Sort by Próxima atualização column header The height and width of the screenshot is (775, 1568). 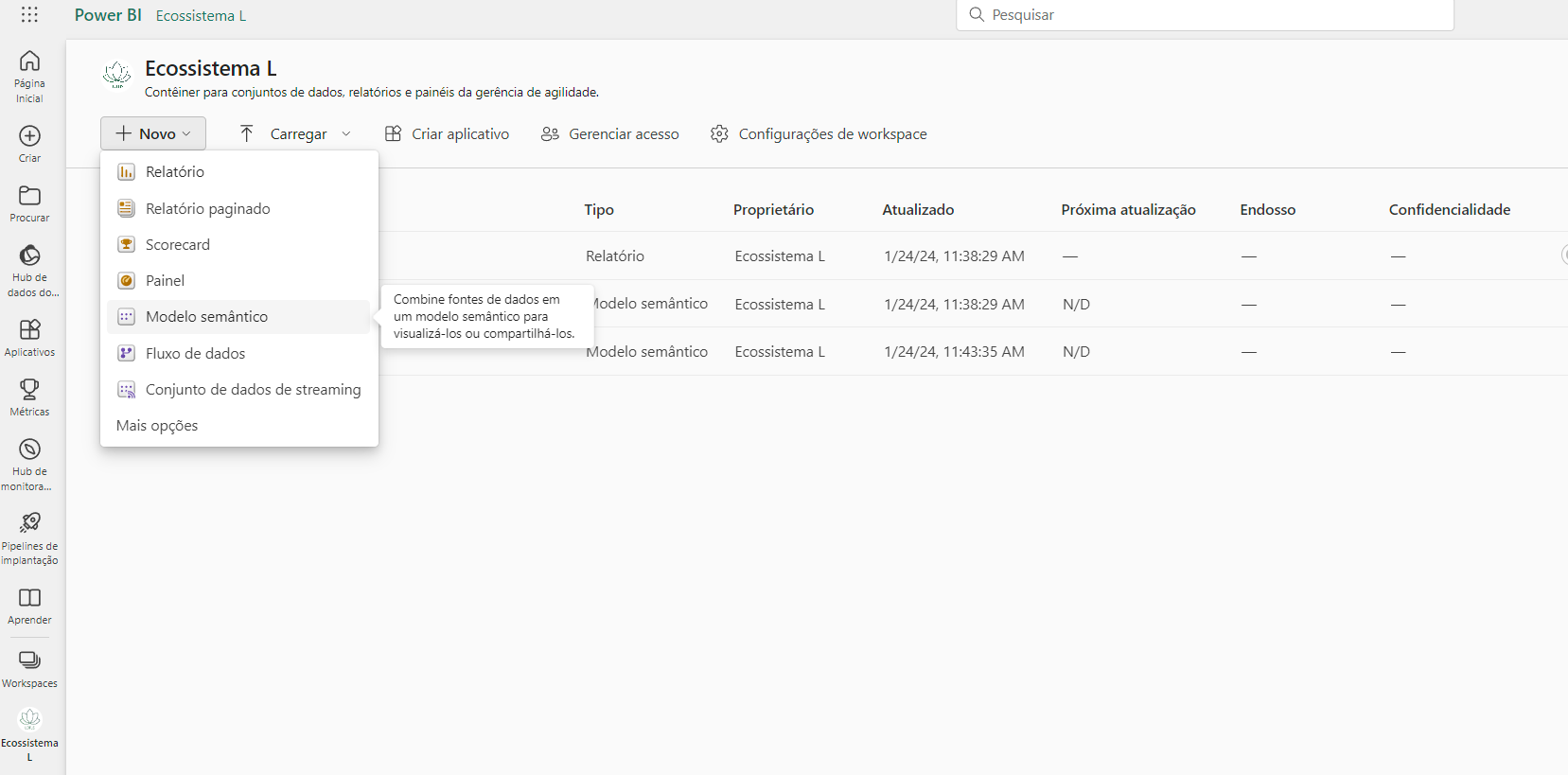(1128, 210)
